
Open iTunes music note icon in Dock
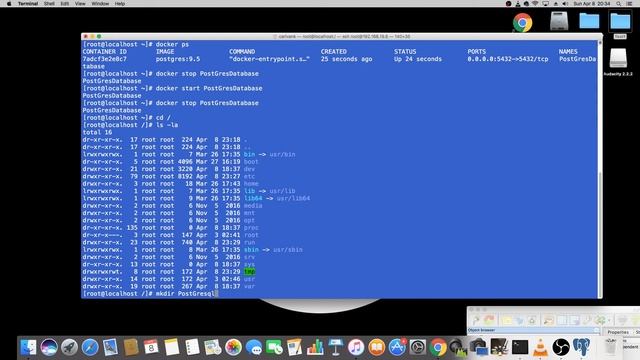coord(356,347)
